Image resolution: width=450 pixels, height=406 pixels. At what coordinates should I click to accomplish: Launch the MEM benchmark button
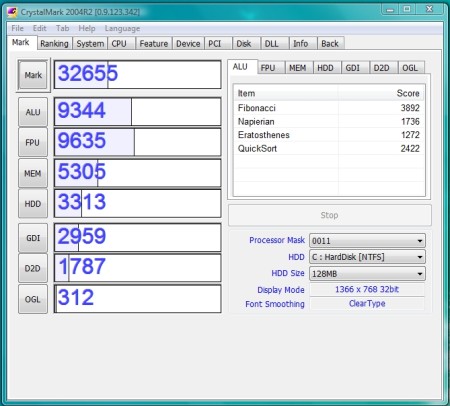tap(33, 173)
